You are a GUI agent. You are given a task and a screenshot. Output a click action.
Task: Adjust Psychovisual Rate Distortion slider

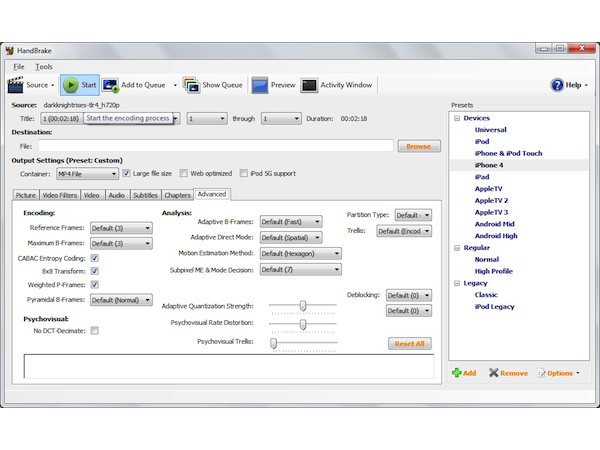303,324
